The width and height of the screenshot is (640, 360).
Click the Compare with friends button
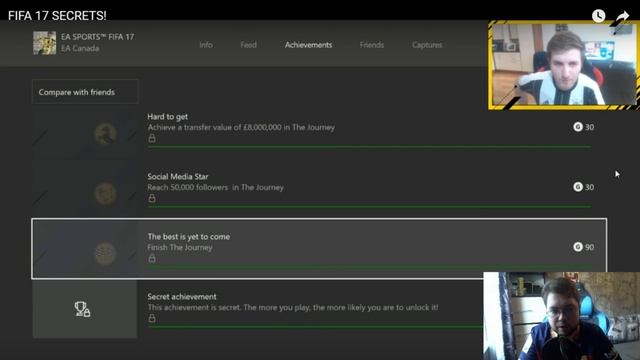[x=85, y=92]
